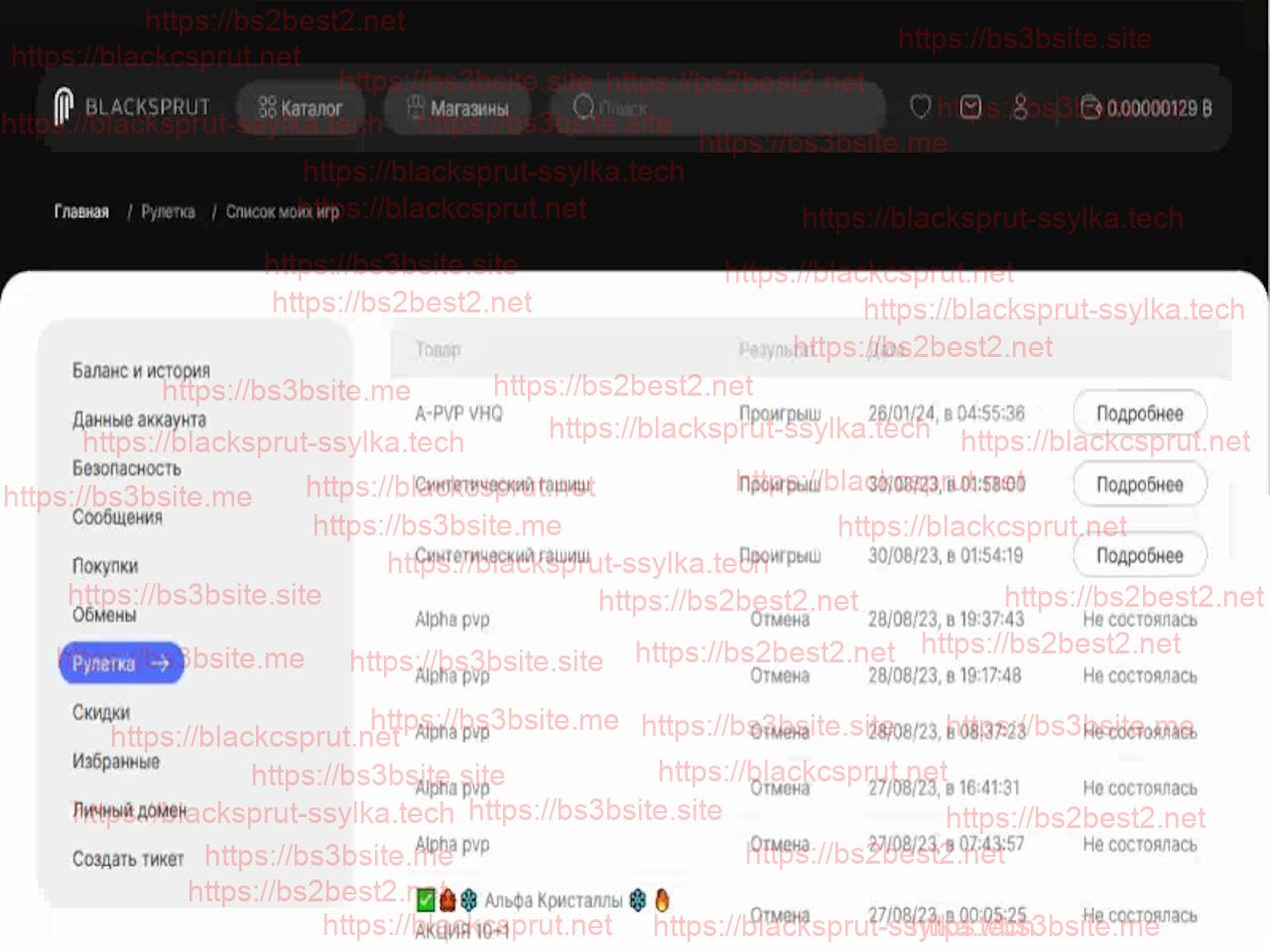Click Проигрыш result in A-PVP VHQ row
This screenshot has height=952, width=1270.
(x=780, y=413)
